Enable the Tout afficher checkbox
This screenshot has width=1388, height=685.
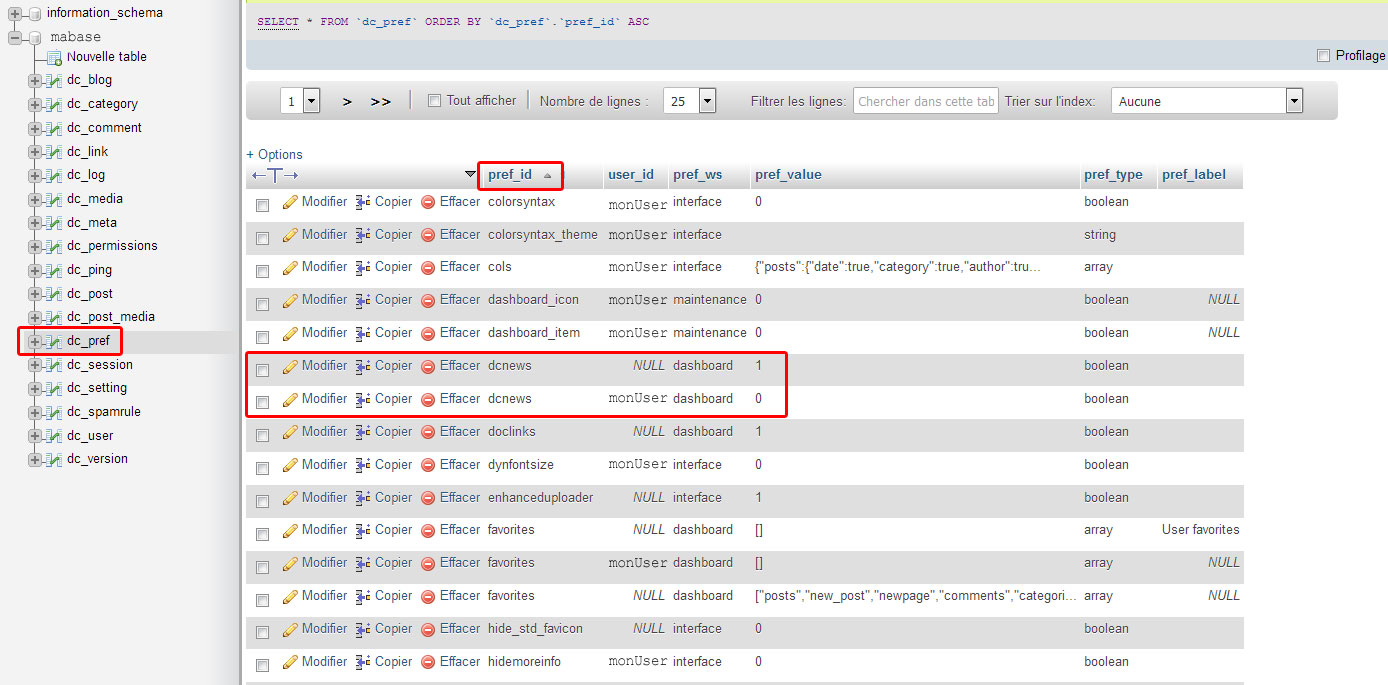[434, 101]
